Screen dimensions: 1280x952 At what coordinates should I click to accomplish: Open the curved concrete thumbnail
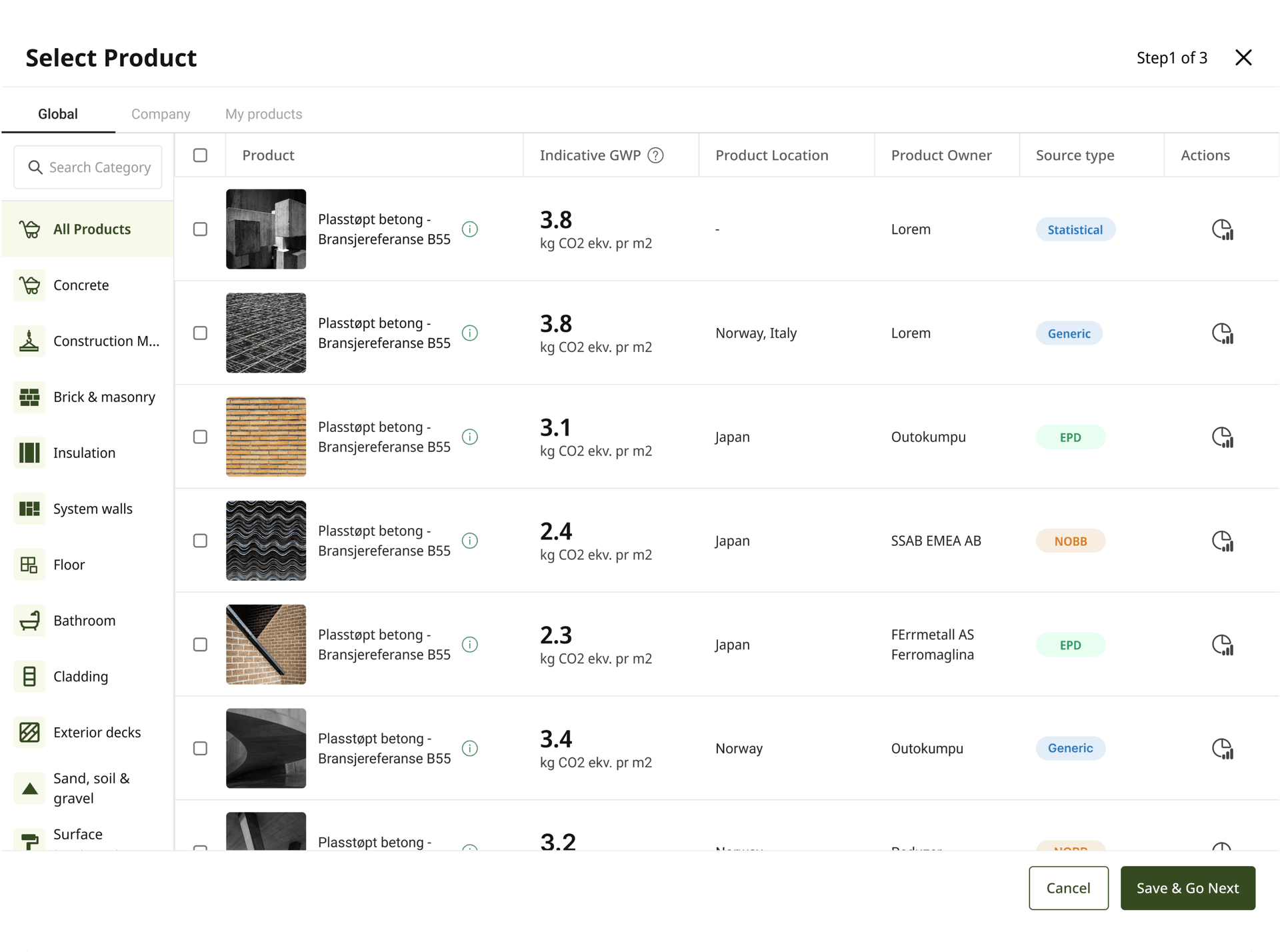point(266,749)
